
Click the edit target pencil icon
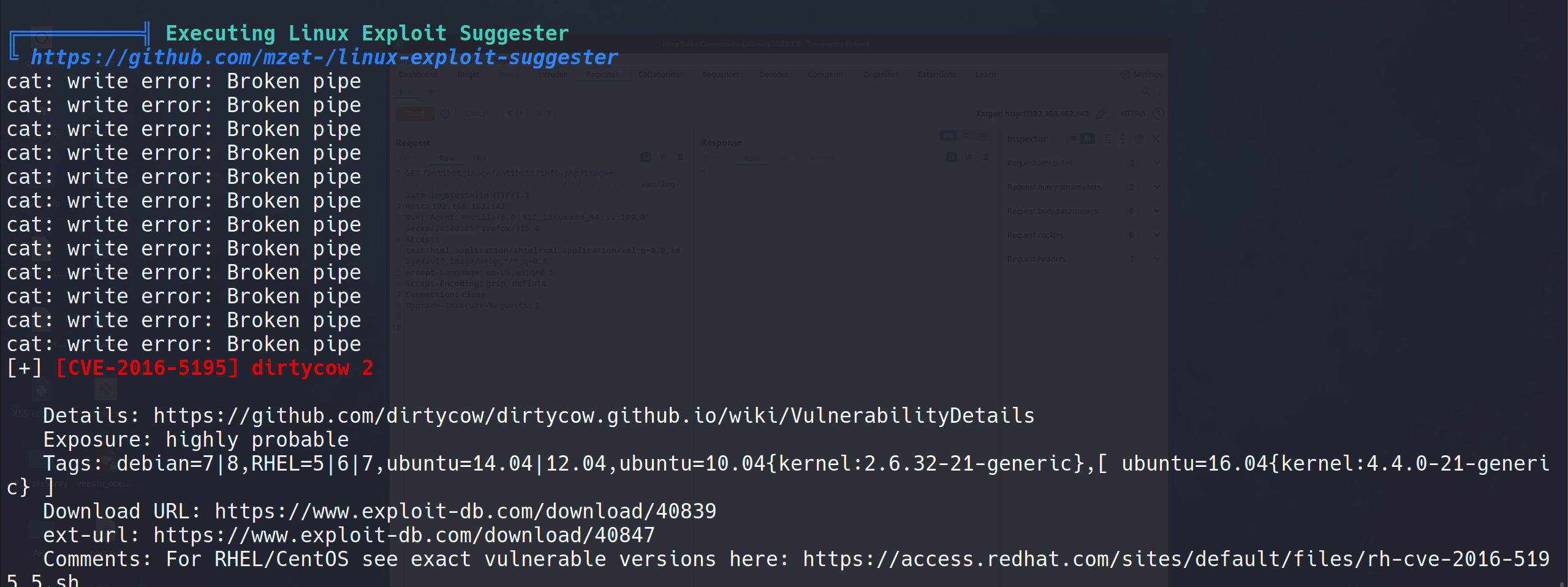(x=1101, y=113)
